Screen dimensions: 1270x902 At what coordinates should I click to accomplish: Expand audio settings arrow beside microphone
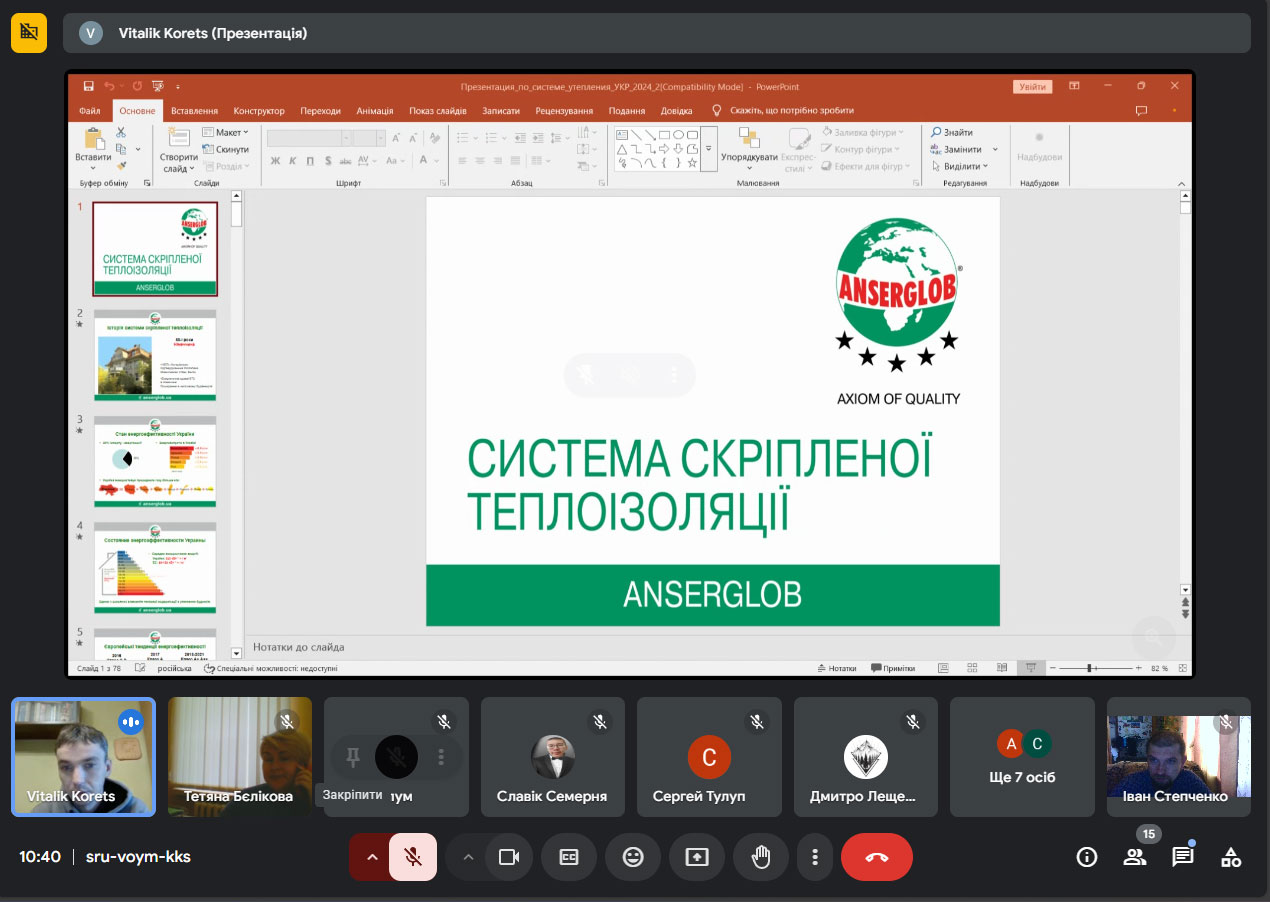(x=371, y=857)
